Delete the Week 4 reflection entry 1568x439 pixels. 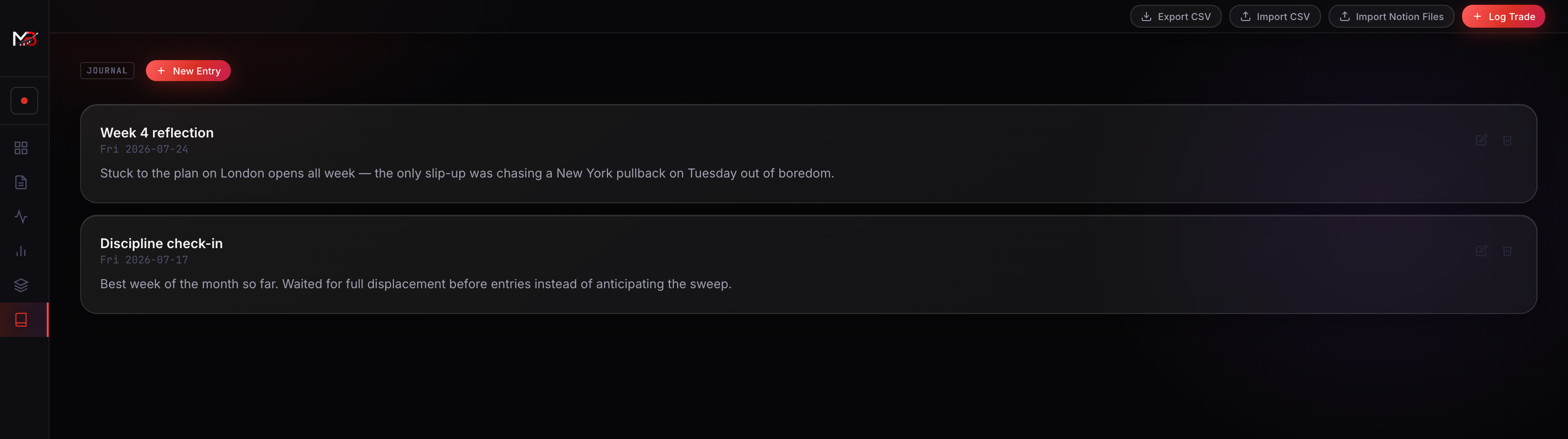[x=1507, y=140]
